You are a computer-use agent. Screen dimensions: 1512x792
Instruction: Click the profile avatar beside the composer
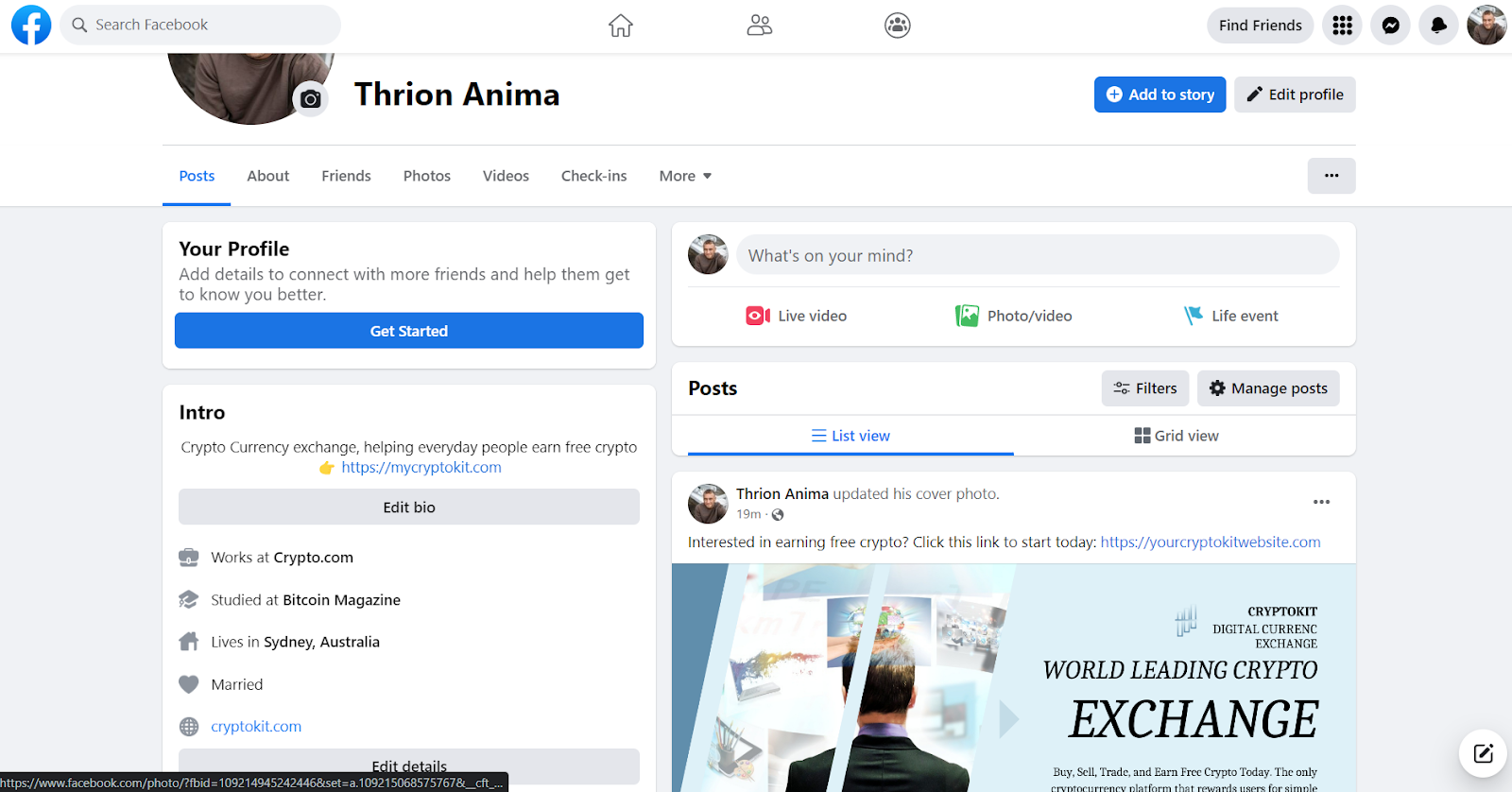coord(708,255)
